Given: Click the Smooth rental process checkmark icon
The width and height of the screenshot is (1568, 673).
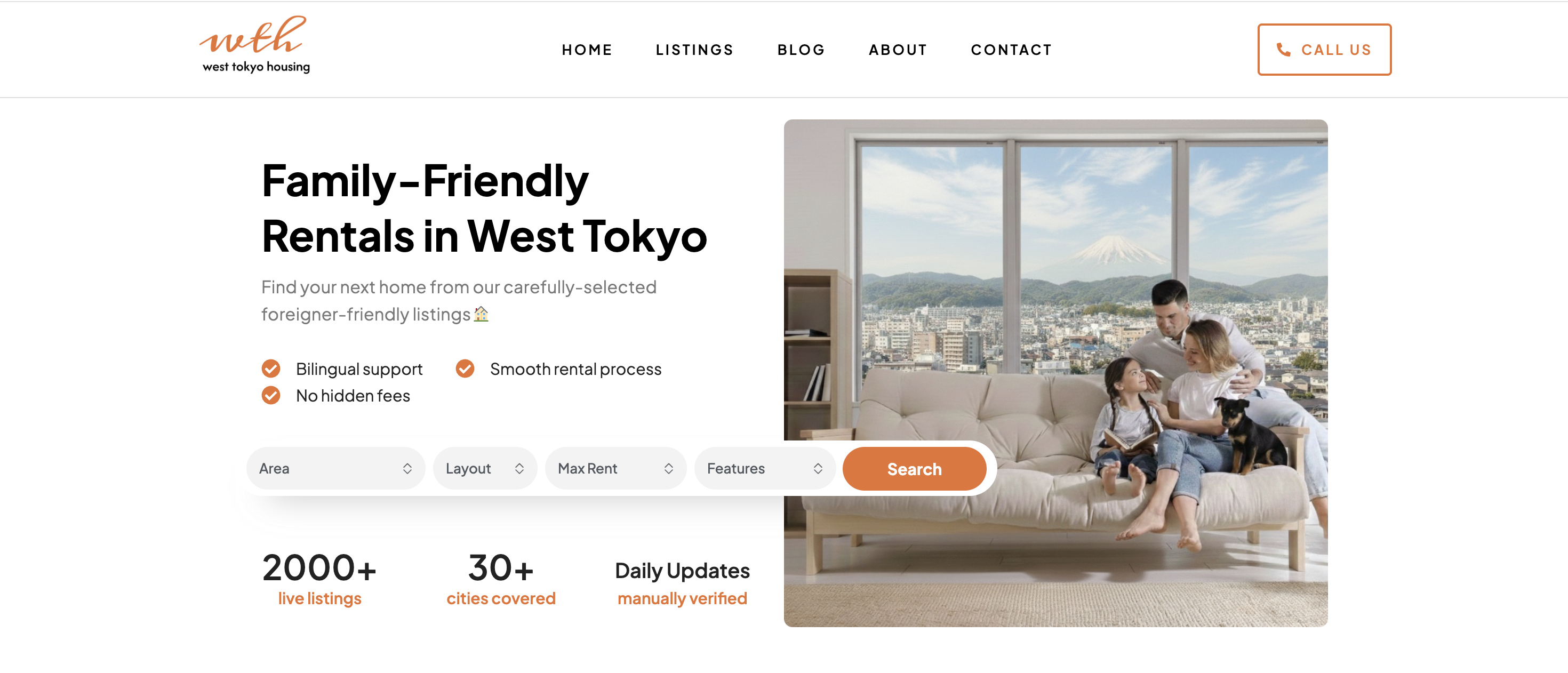Looking at the screenshot, I should 465,368.
